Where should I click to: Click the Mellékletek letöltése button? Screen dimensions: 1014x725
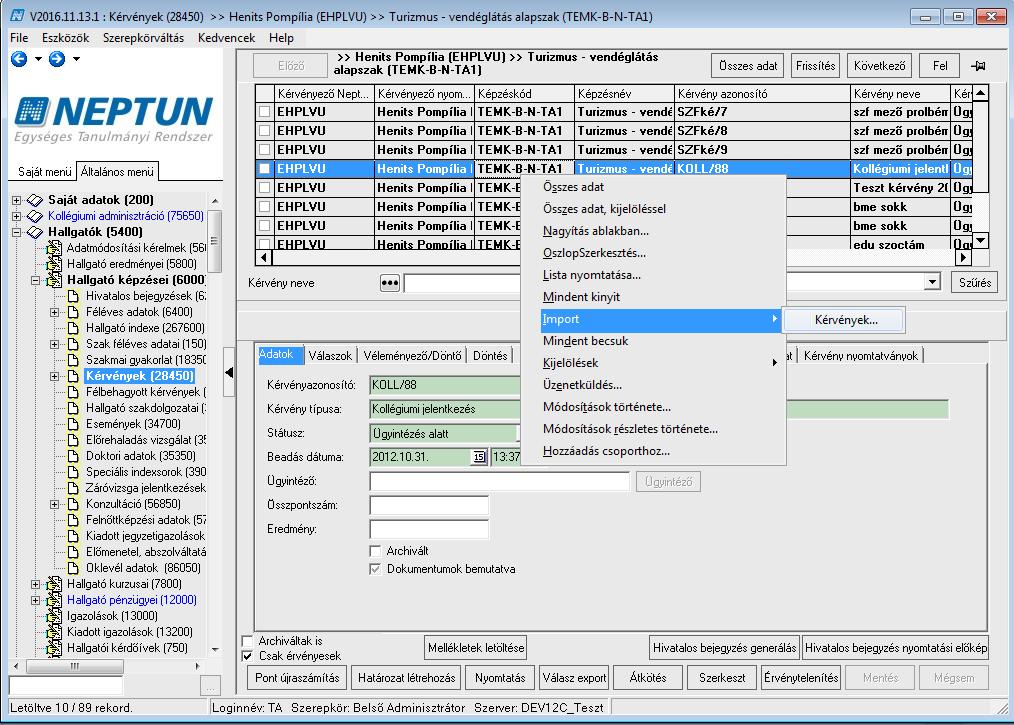point(476,648)
